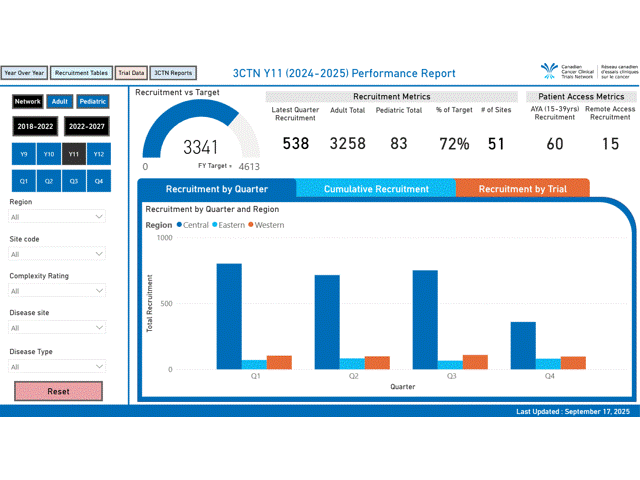Image resolution: width=640 pixels, height=480 pixels.
Task: Go to the Recruitment Tables page
Action: pos(82,73)
